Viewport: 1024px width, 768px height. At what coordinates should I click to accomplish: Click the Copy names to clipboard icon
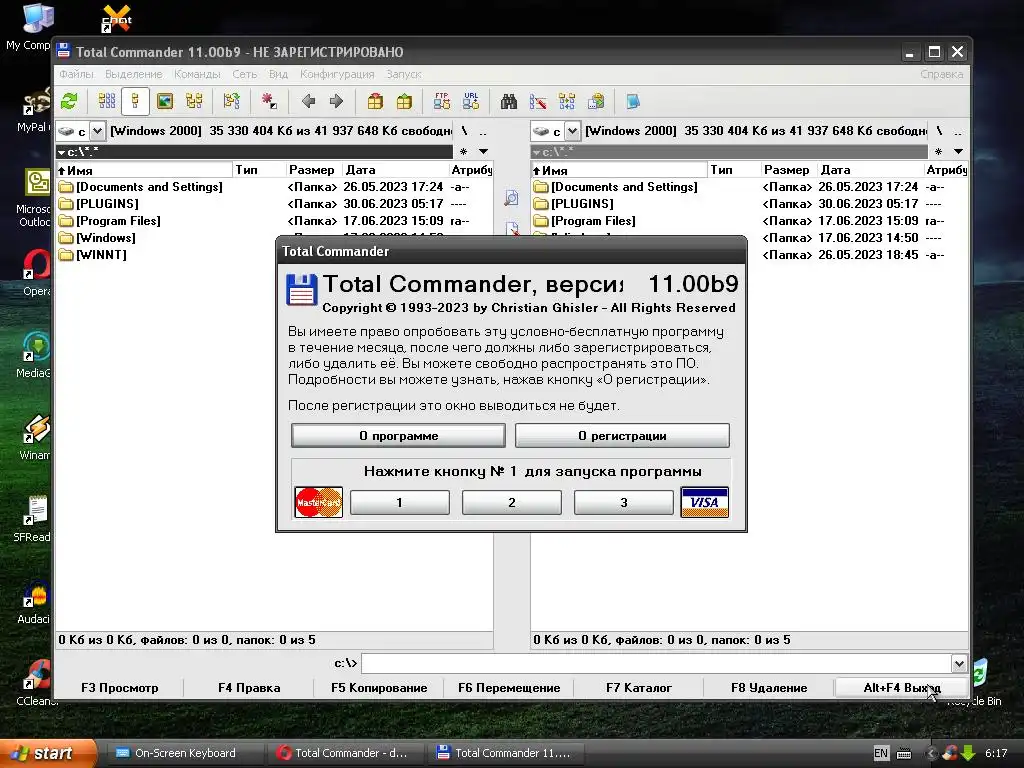(596, 101)
